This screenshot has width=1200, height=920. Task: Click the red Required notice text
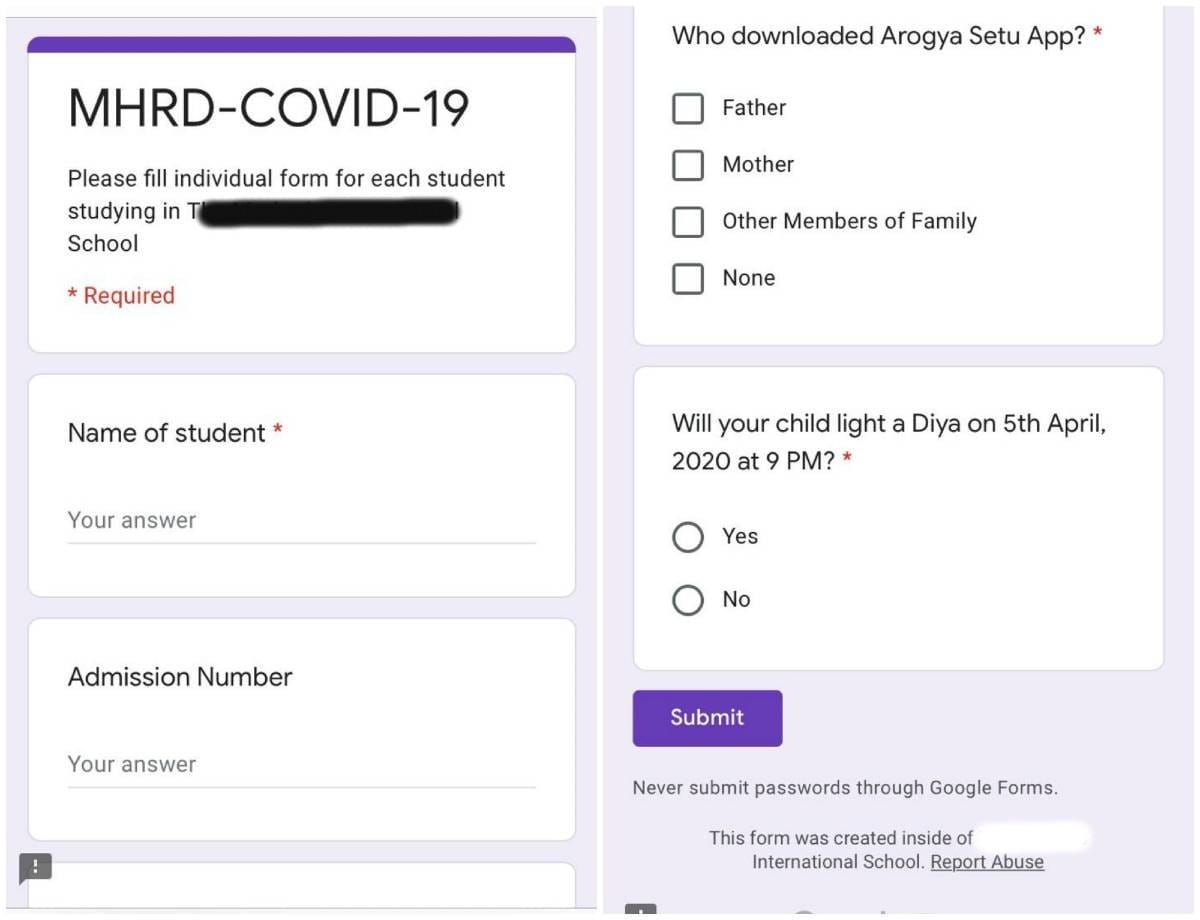click(x=121, y=296)
